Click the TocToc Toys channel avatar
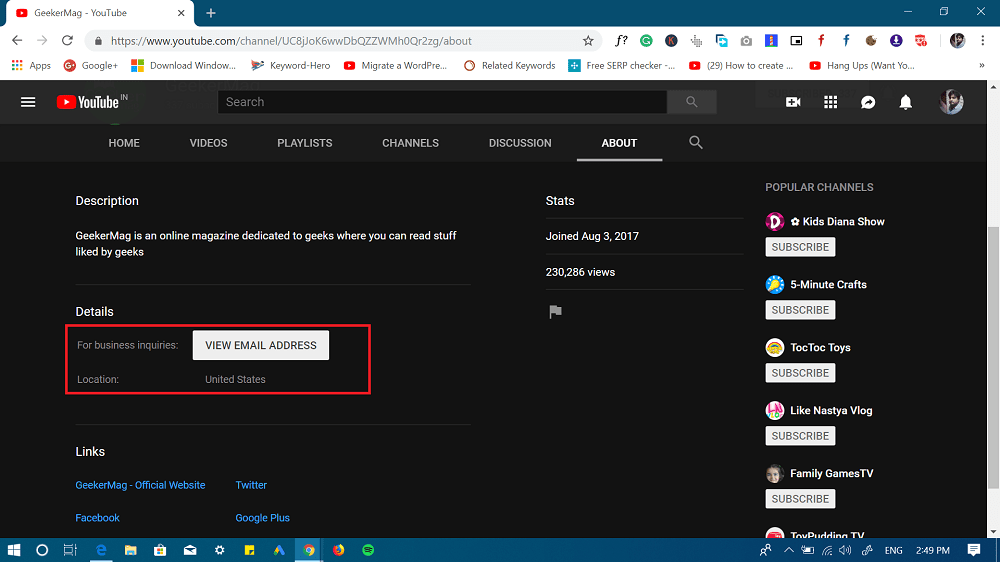The height and width of the screenshot is (562, 1000). [775, 348]
